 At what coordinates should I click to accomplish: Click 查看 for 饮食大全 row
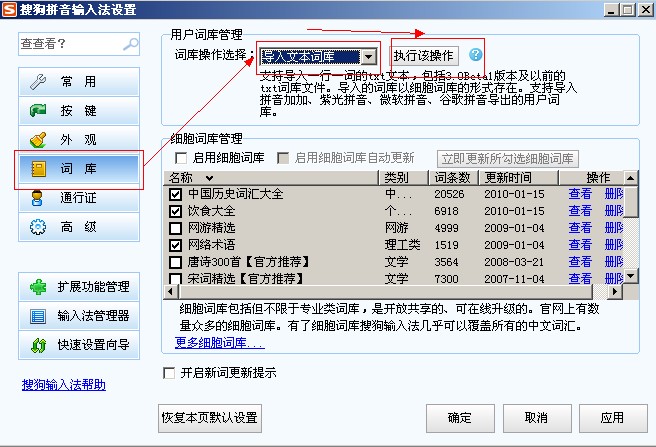pos(580,211)
